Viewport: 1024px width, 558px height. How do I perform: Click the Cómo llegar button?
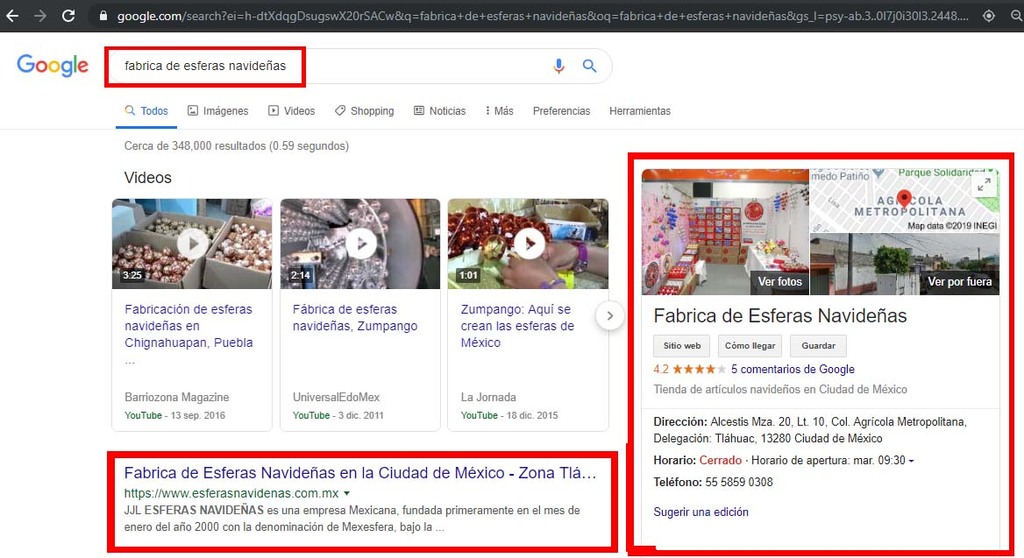pos(750,346)
